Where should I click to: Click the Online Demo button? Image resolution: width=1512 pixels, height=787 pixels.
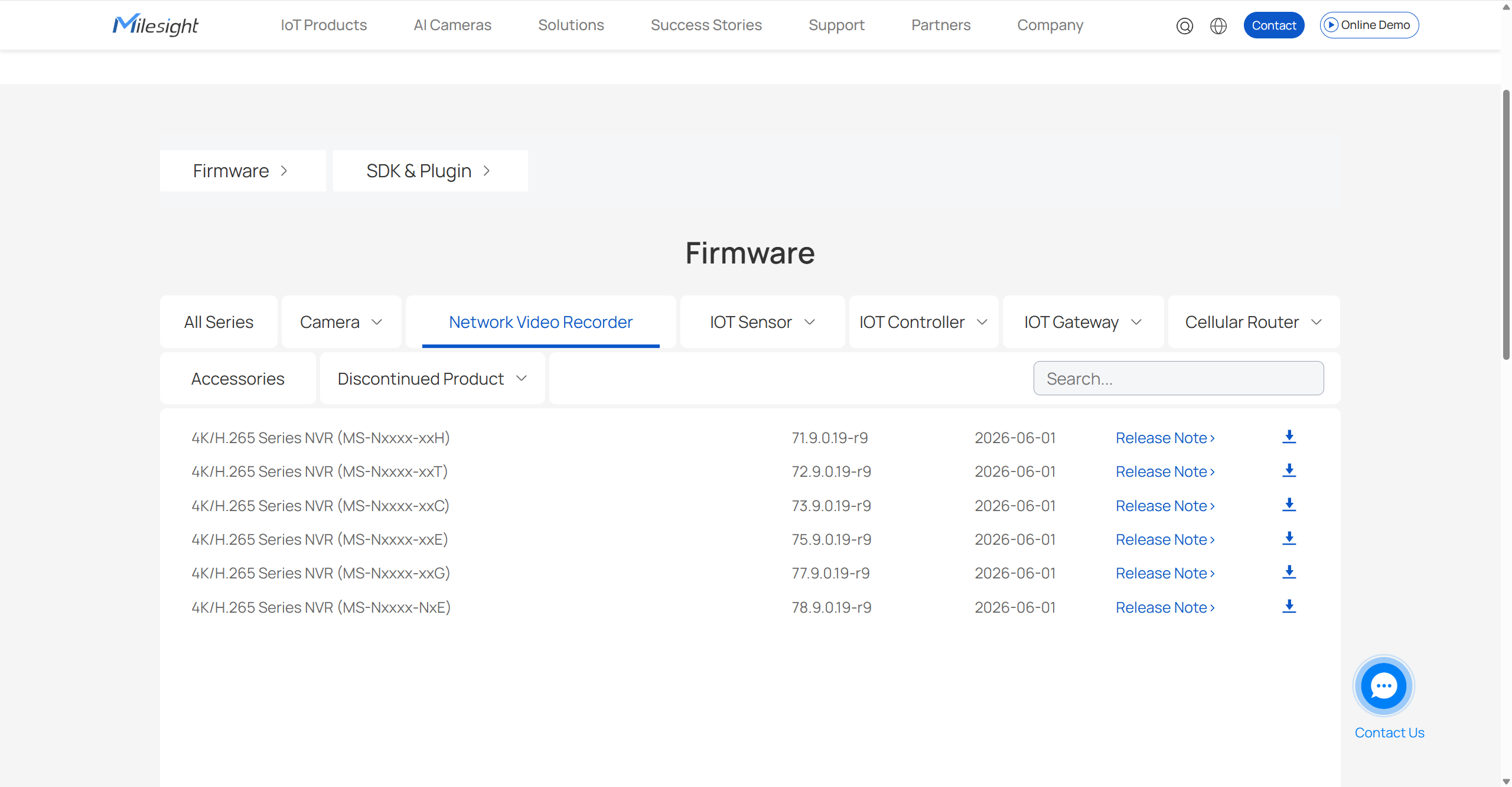[x=1369, y=25]
